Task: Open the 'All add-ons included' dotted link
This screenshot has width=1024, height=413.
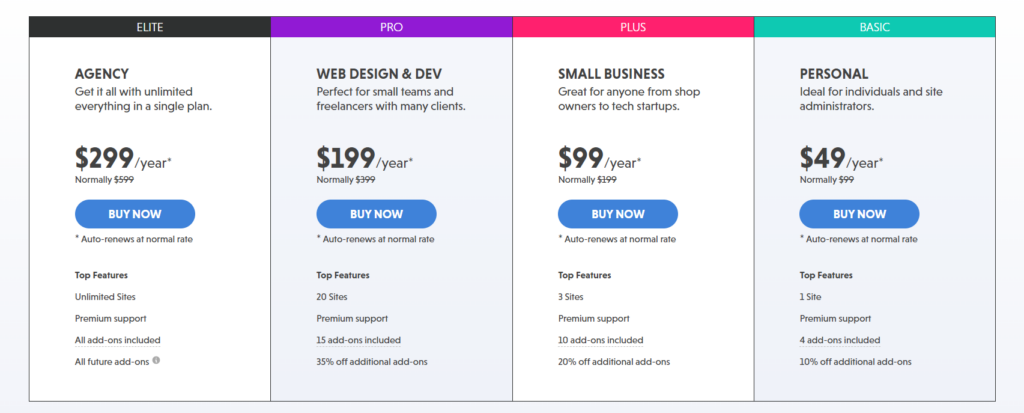Action: [118, 340]
